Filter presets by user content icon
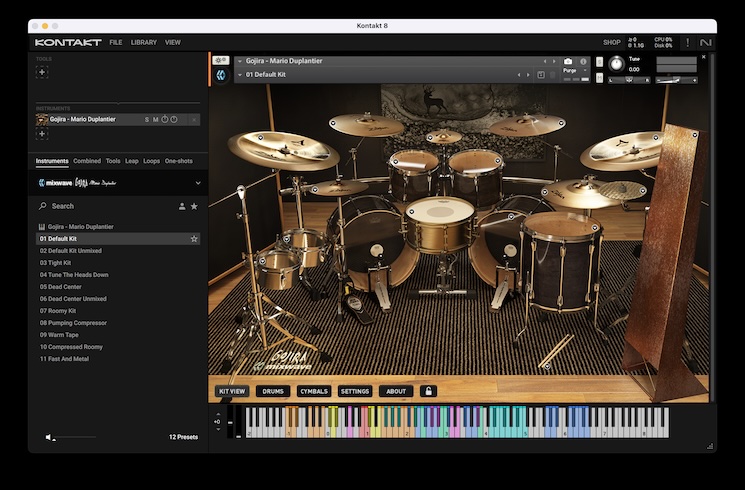This screenshot has height=490, width=745. click(x=182, y=206)
